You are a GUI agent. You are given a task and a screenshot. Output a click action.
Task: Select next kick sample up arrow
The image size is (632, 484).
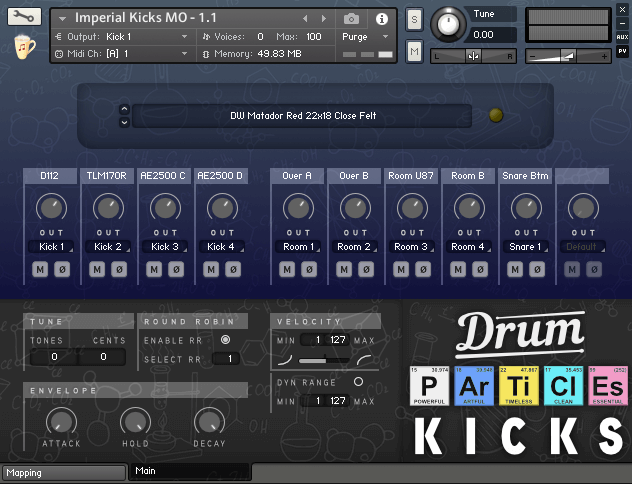click(x=124, y=109)
